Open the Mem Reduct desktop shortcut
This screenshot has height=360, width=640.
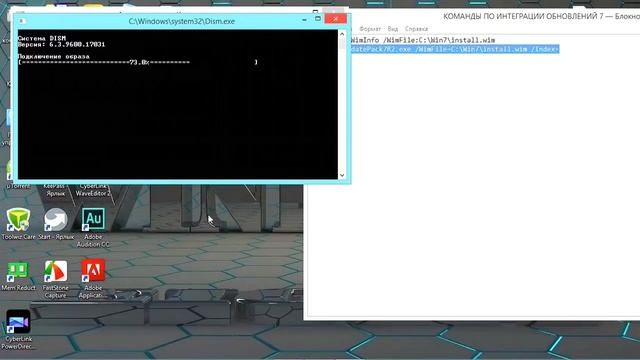pyautogui.click(x=18, y=276)
